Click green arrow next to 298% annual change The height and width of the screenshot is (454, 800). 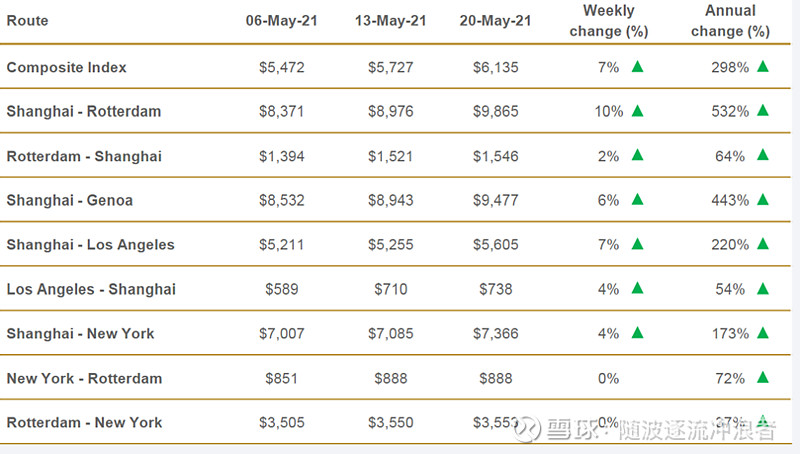(x=763, y=67)
